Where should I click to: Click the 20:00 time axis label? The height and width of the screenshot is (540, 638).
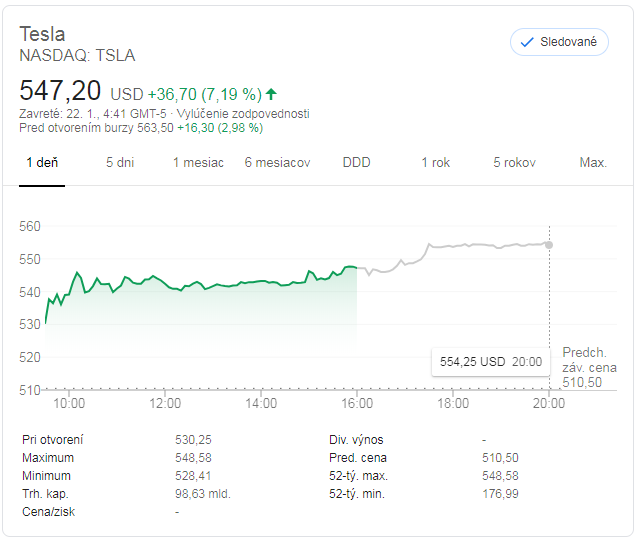point(549,403)
